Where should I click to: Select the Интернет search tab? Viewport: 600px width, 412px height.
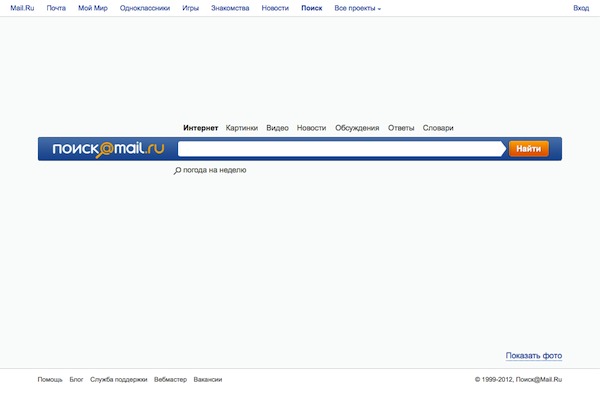(x=201, y=128)
